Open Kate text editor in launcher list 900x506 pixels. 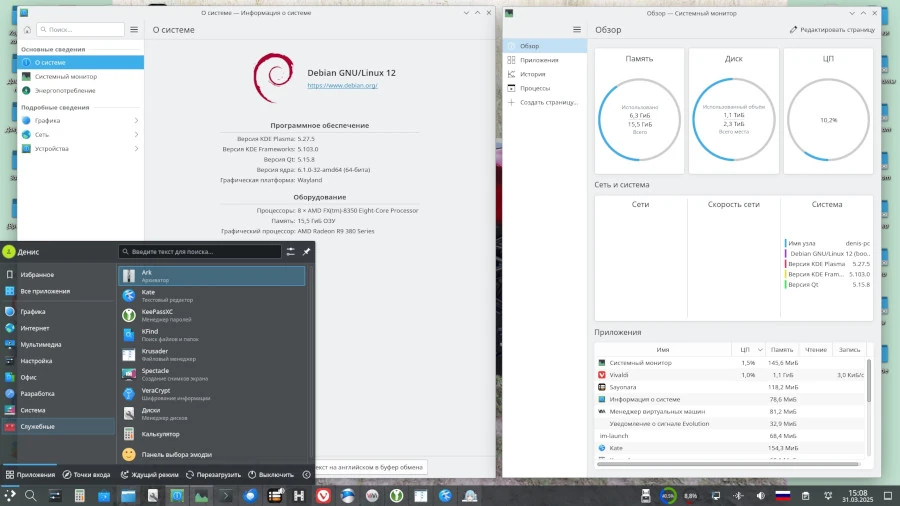(211, 295)
